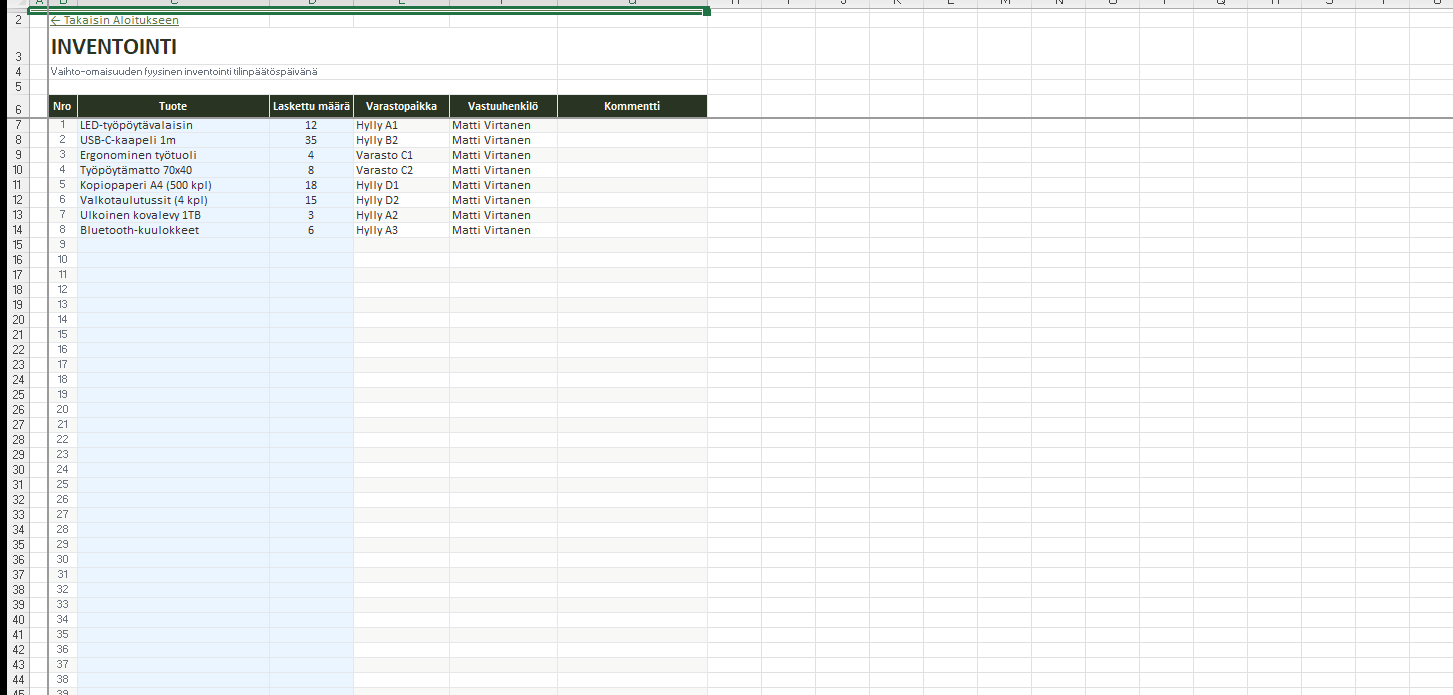Click row header 7

click(x=17, y=125)
